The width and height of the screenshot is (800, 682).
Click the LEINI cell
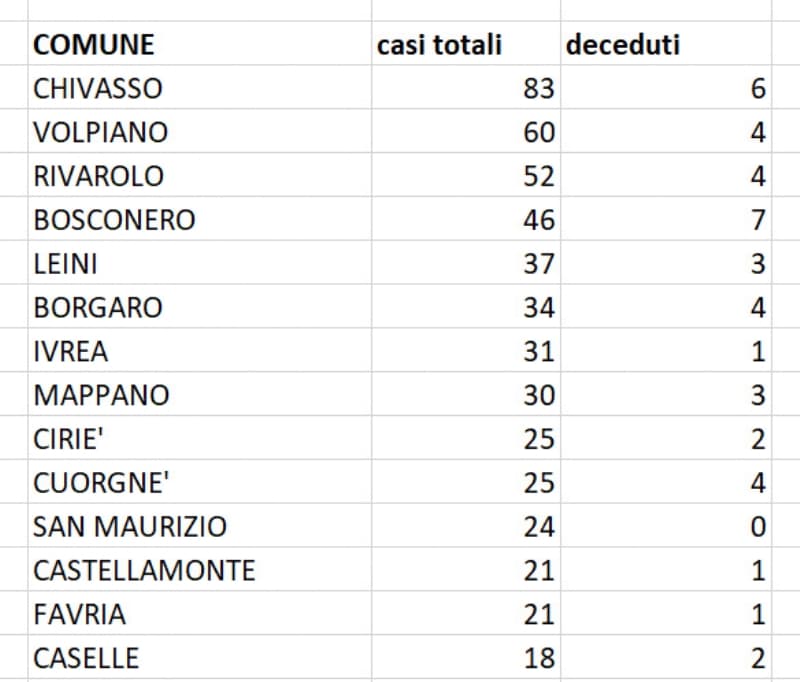tap(66, 264)
